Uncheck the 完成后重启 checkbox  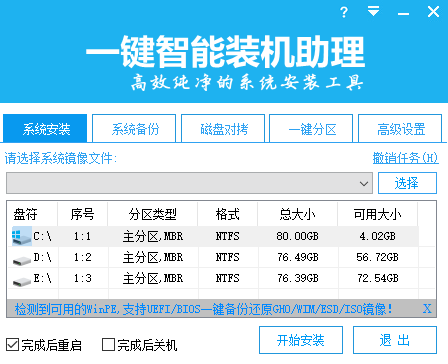[12, 344]
